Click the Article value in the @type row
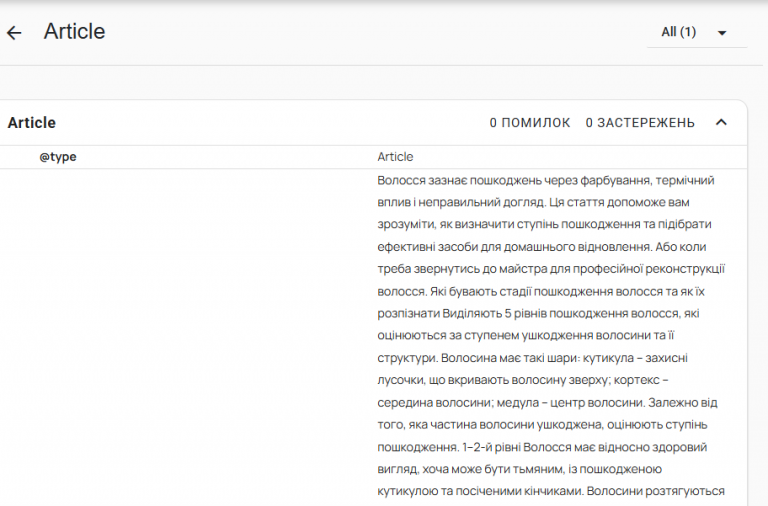 point(395,157)
